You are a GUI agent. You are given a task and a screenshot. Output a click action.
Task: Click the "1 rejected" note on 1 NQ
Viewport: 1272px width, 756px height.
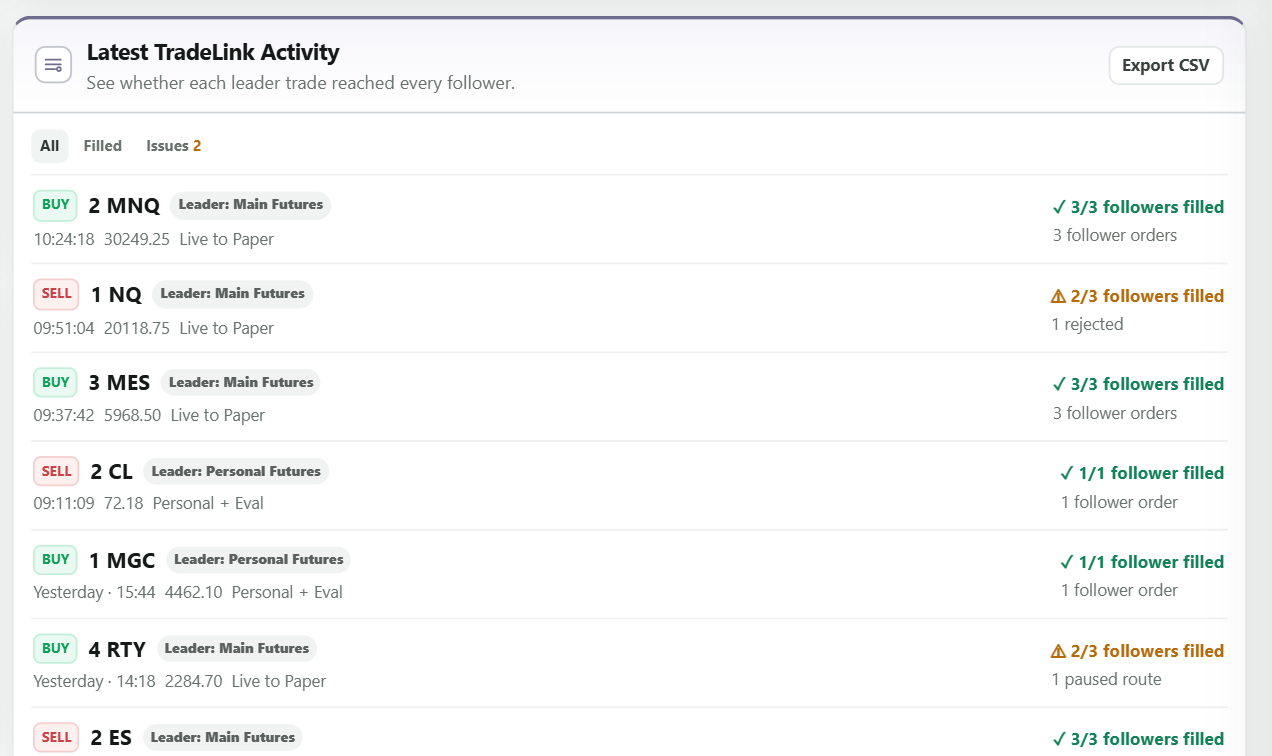(x=1087, y=324)
